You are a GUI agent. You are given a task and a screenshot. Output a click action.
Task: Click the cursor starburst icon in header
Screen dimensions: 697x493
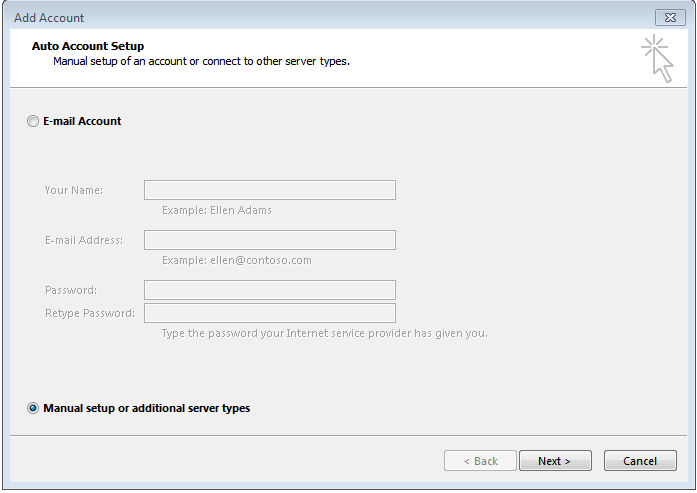(657, 57)
